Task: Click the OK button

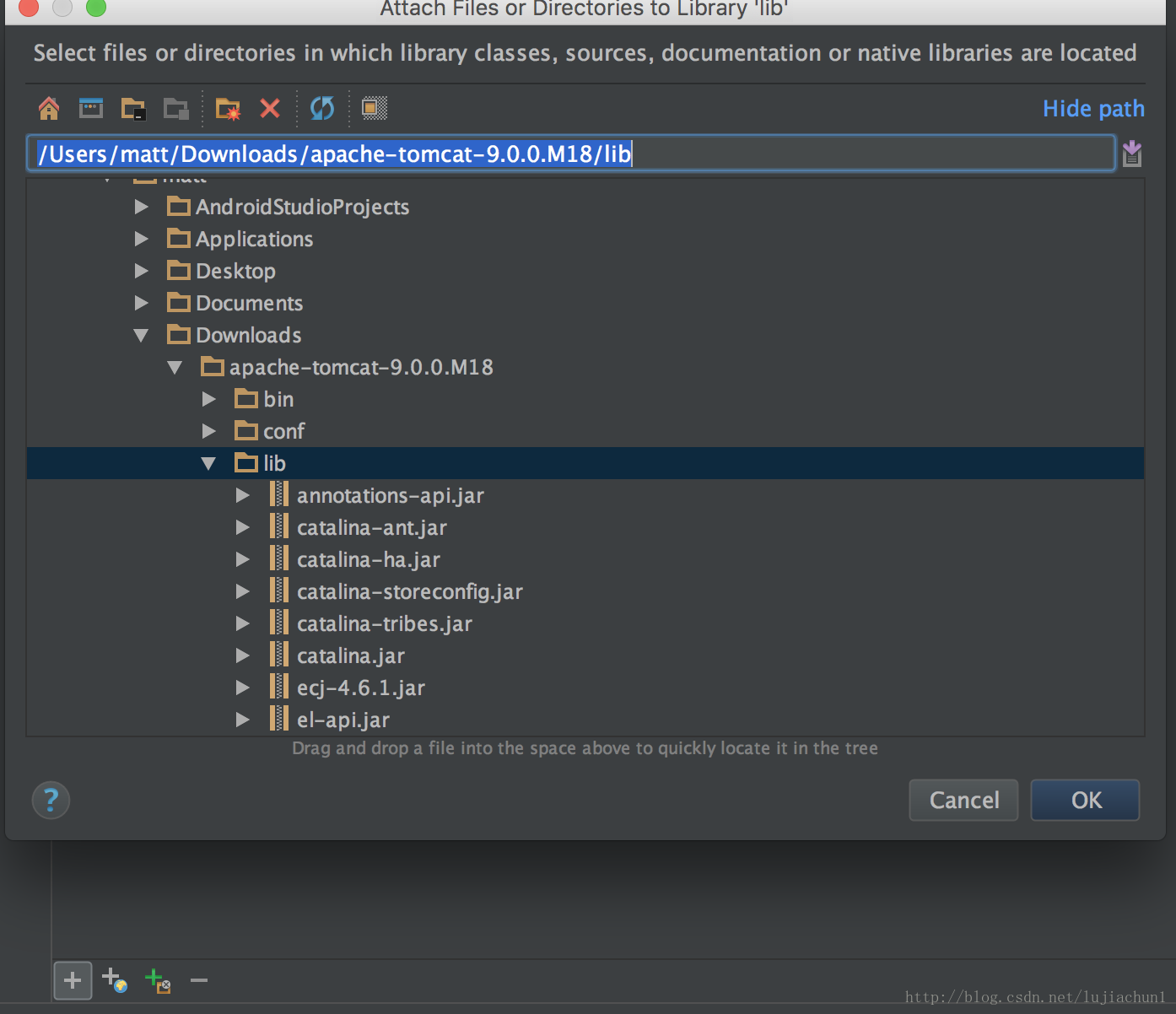Action: click(1086, 800)
